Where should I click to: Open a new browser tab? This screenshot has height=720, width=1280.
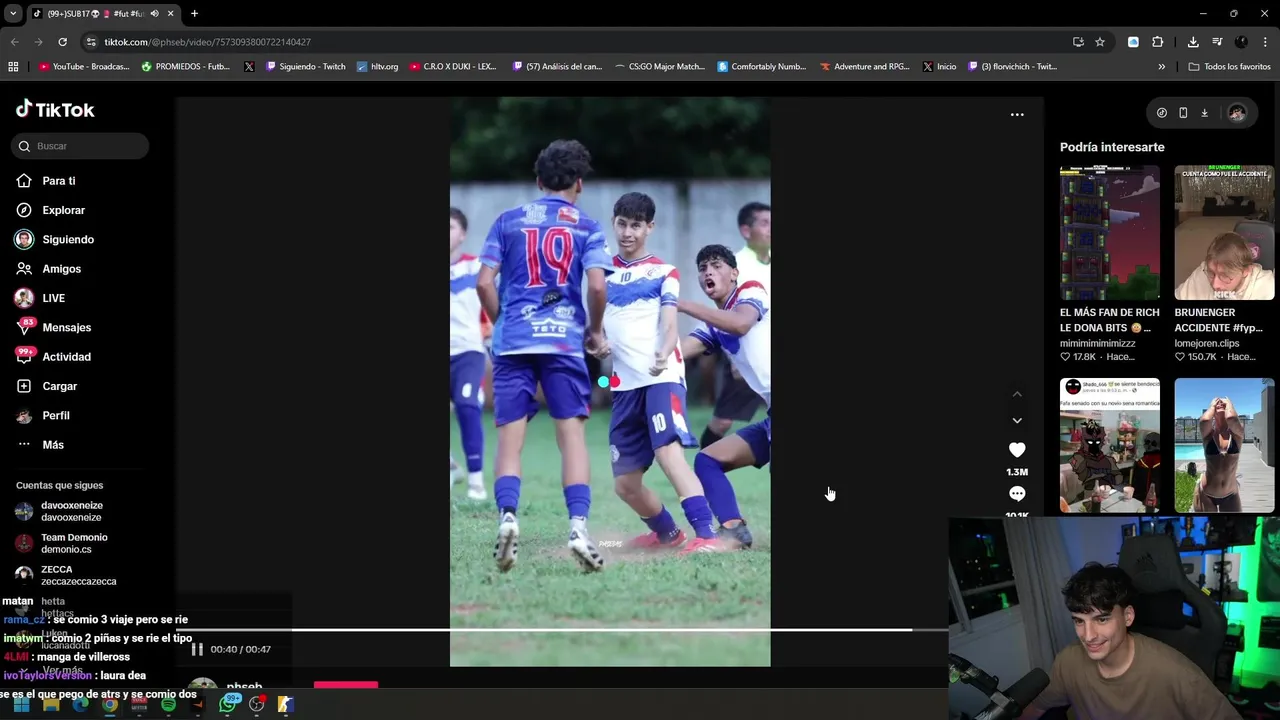pos(194,14)
